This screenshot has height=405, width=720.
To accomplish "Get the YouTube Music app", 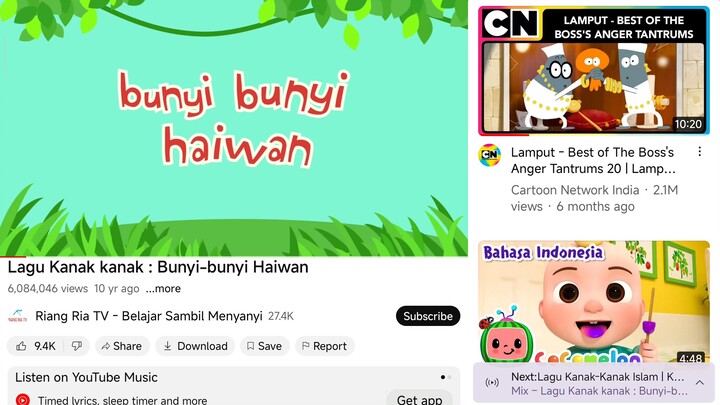I will point(419,399).
